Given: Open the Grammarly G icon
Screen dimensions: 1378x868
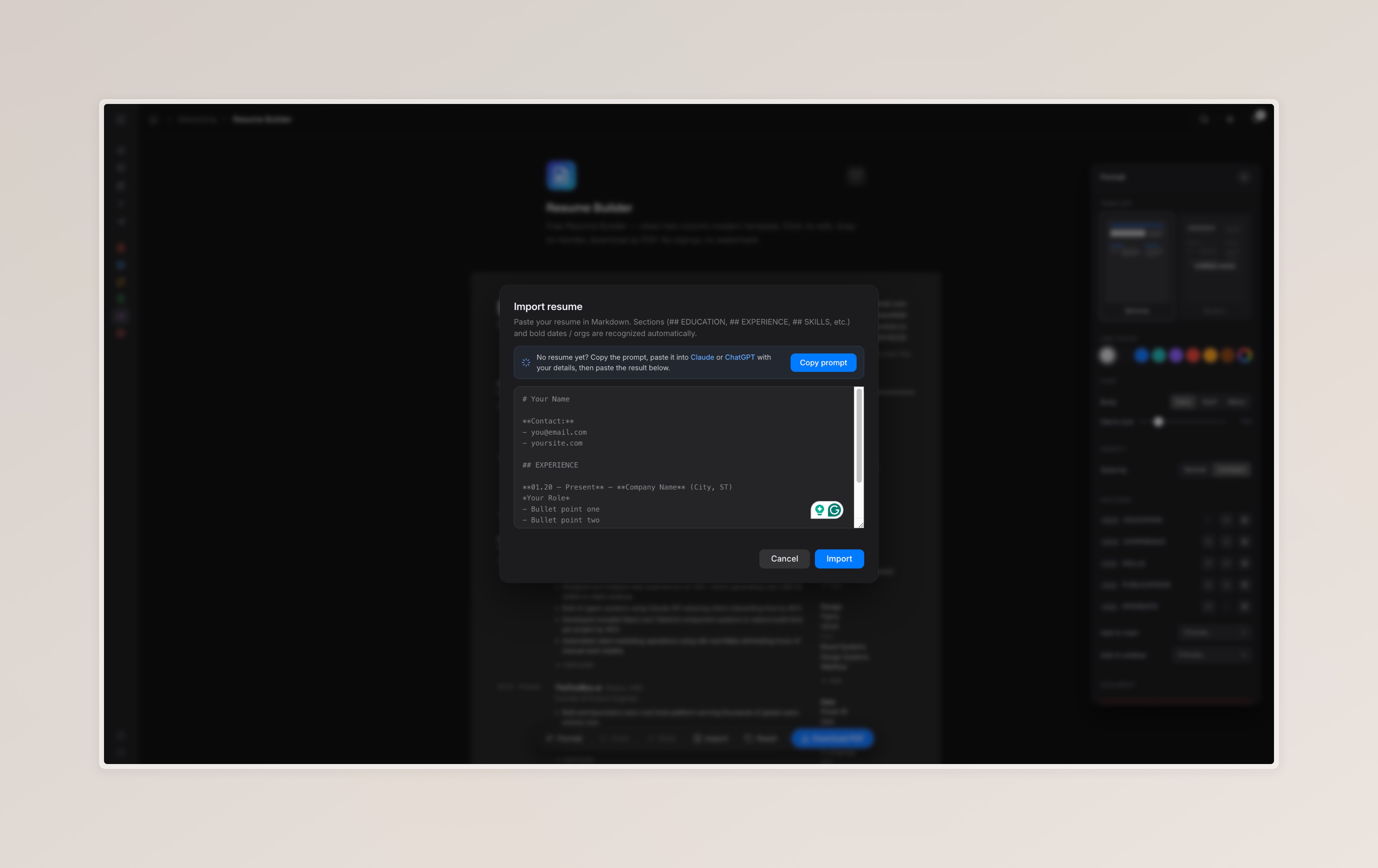Looking at the screenshot, I should (834, 510).
